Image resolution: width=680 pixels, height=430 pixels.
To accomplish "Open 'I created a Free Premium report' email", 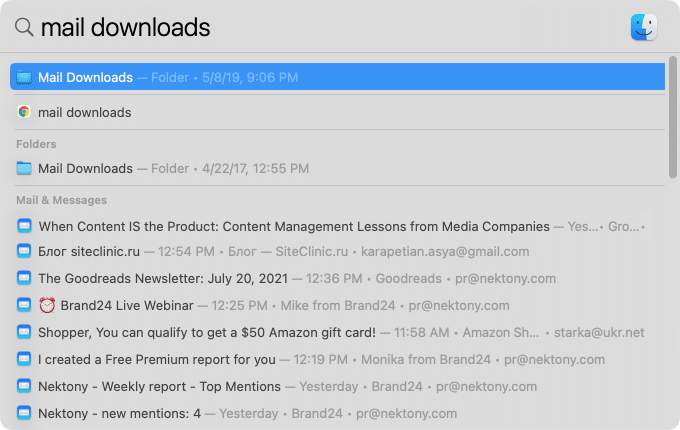I will coord(337,359).
